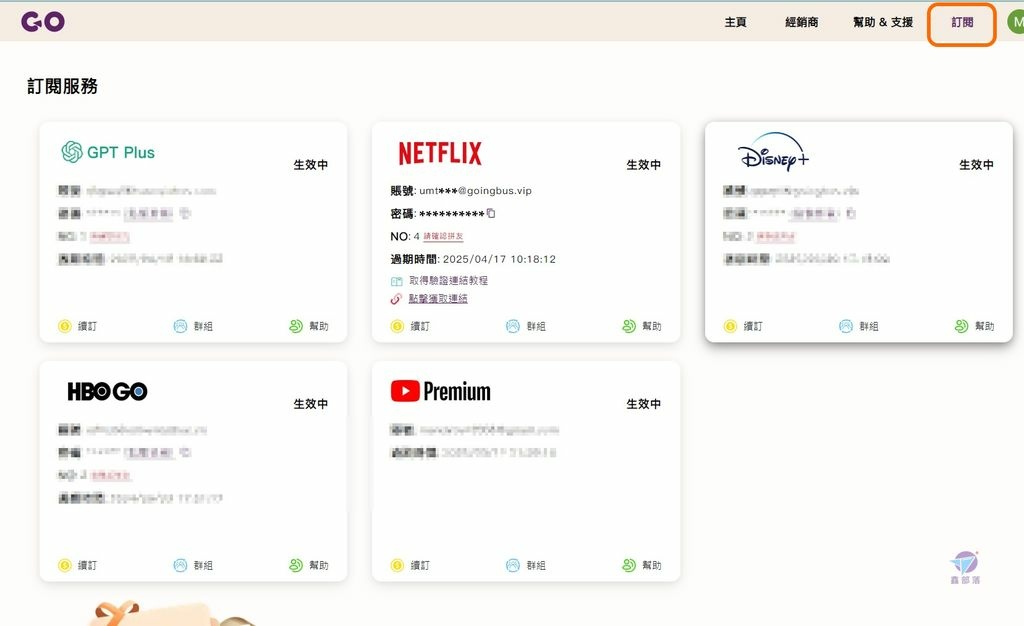Click 群組 on the HBO GO card

(193, 565)
